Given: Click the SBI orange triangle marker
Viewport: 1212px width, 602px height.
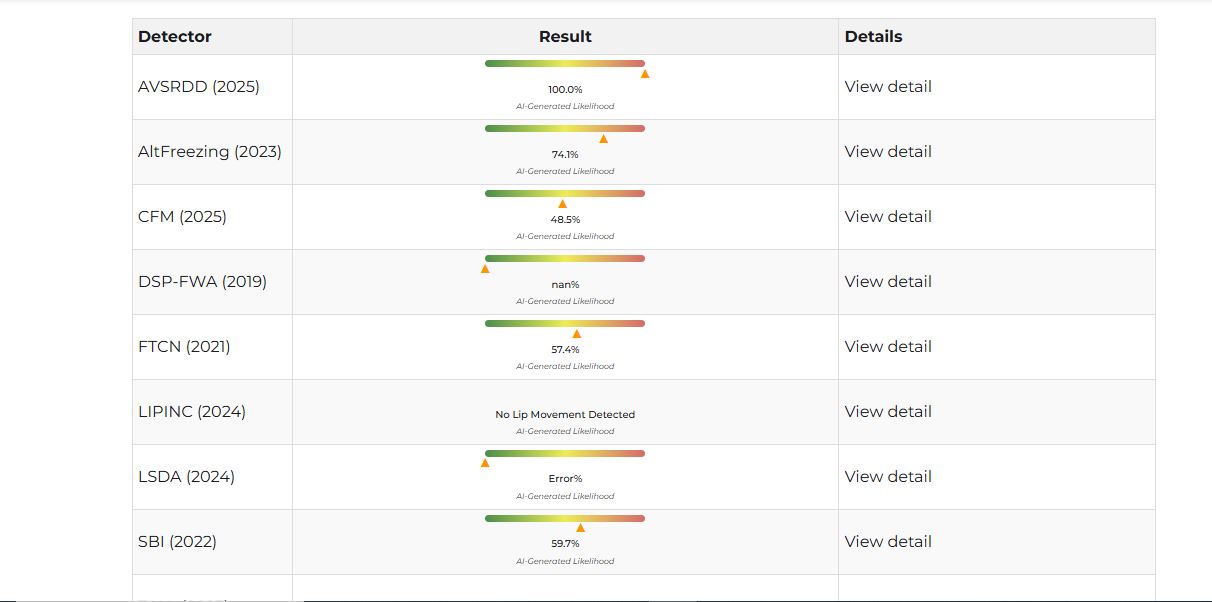Looking at the screenshot, I should tap(580, 528).
